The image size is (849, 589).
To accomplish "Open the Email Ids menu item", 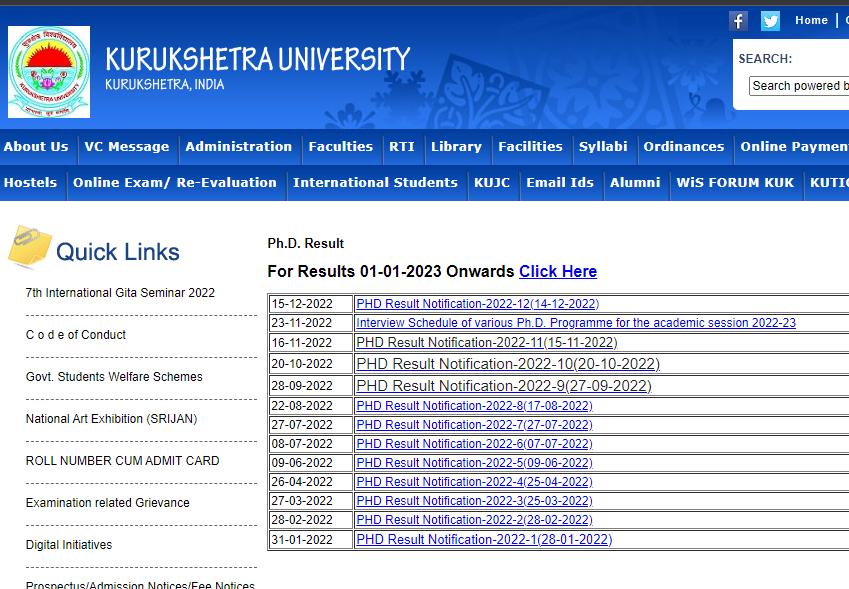I will pyautogui.click(x=560, y=182).
